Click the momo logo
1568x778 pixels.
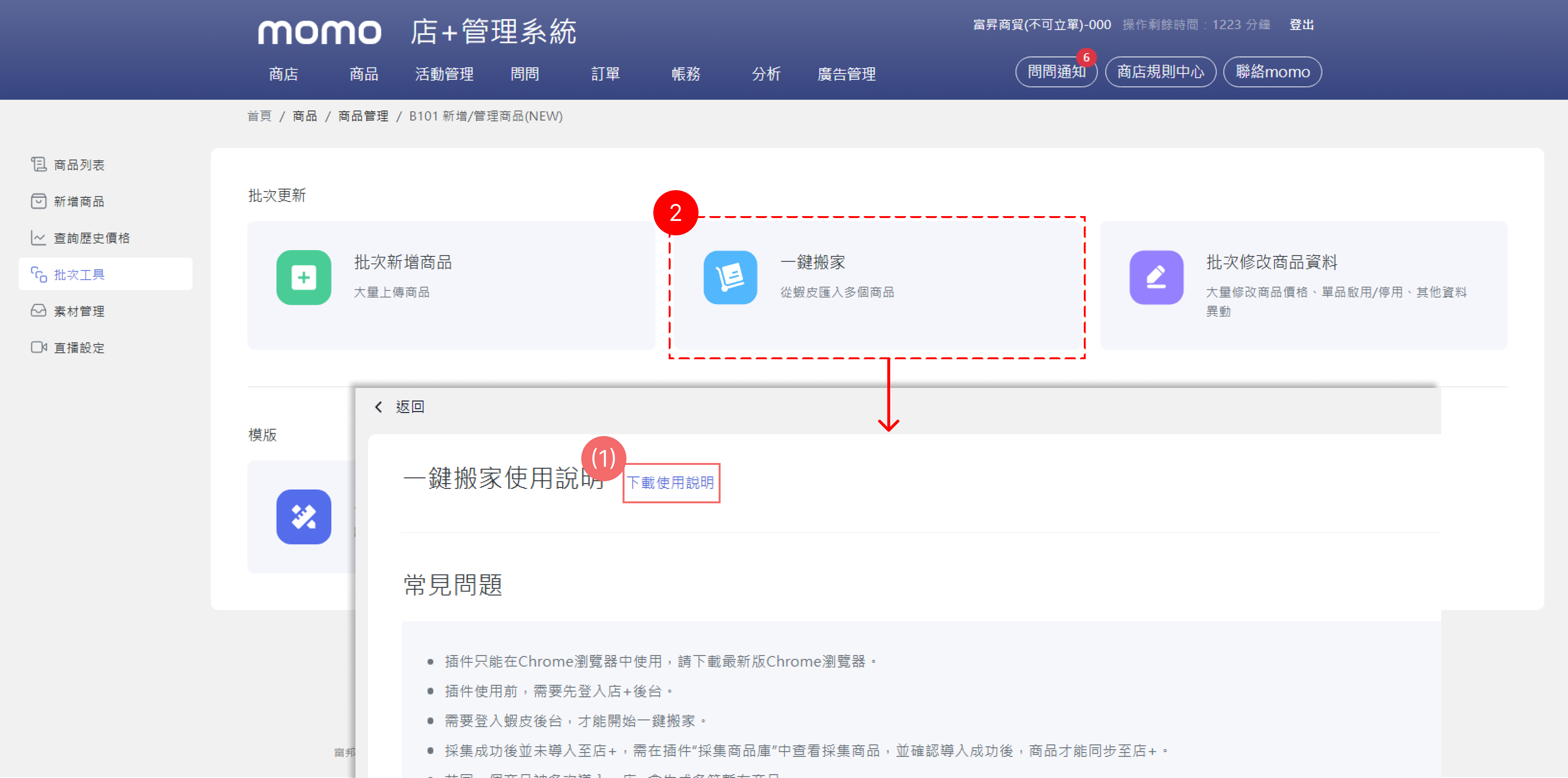(320, 32)
